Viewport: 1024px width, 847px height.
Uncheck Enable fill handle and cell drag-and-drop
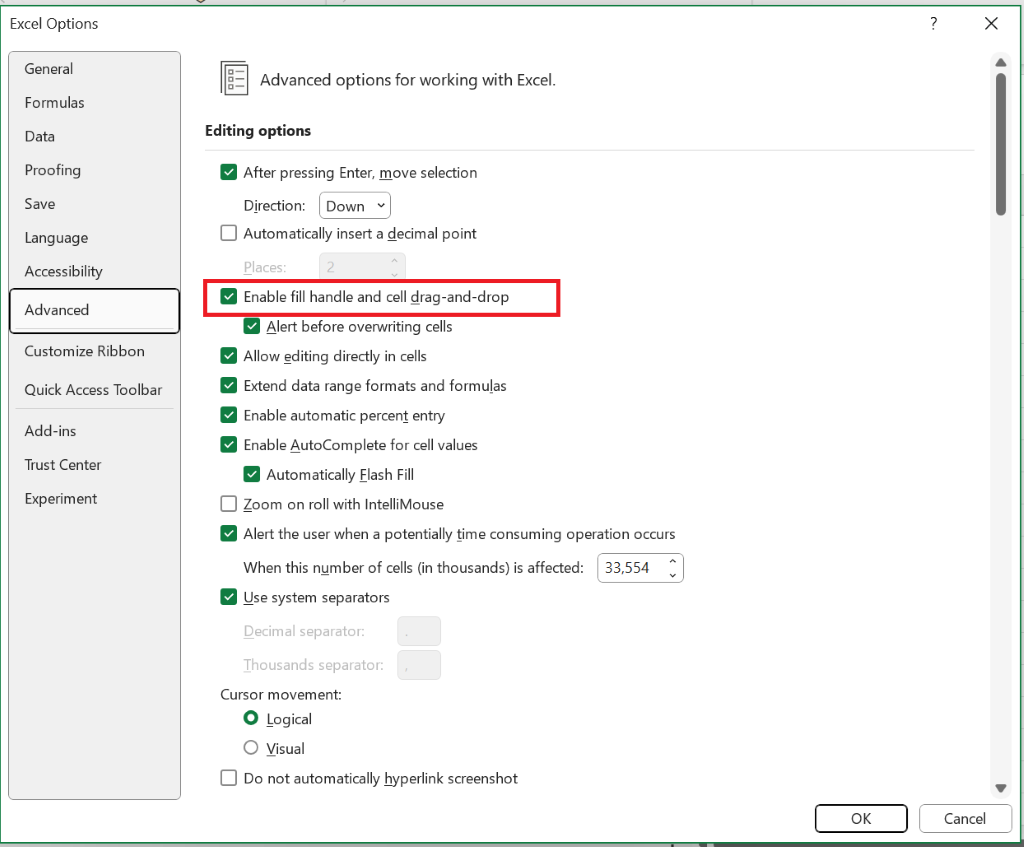pos(229,296)
